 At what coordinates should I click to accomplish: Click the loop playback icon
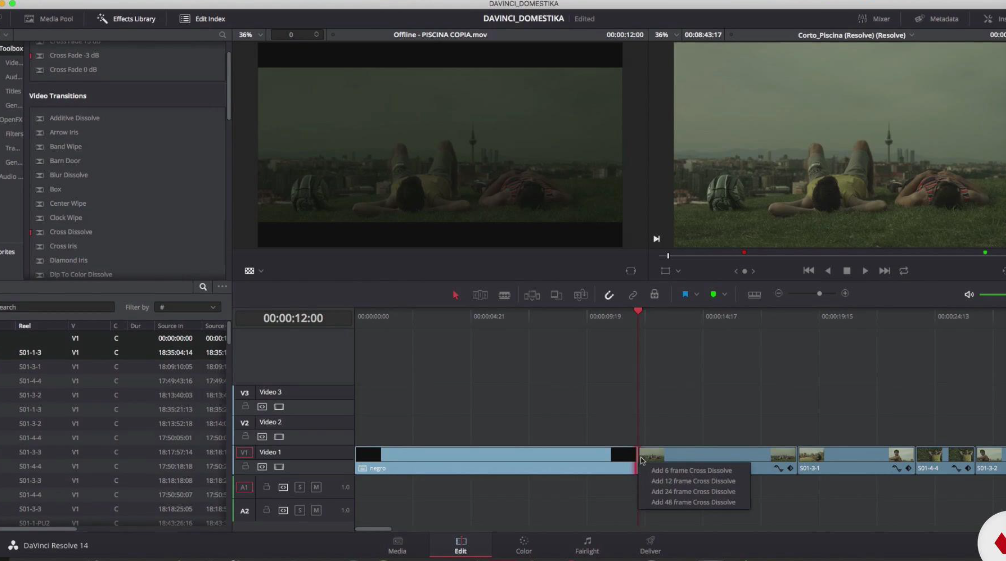pos(904,271)
